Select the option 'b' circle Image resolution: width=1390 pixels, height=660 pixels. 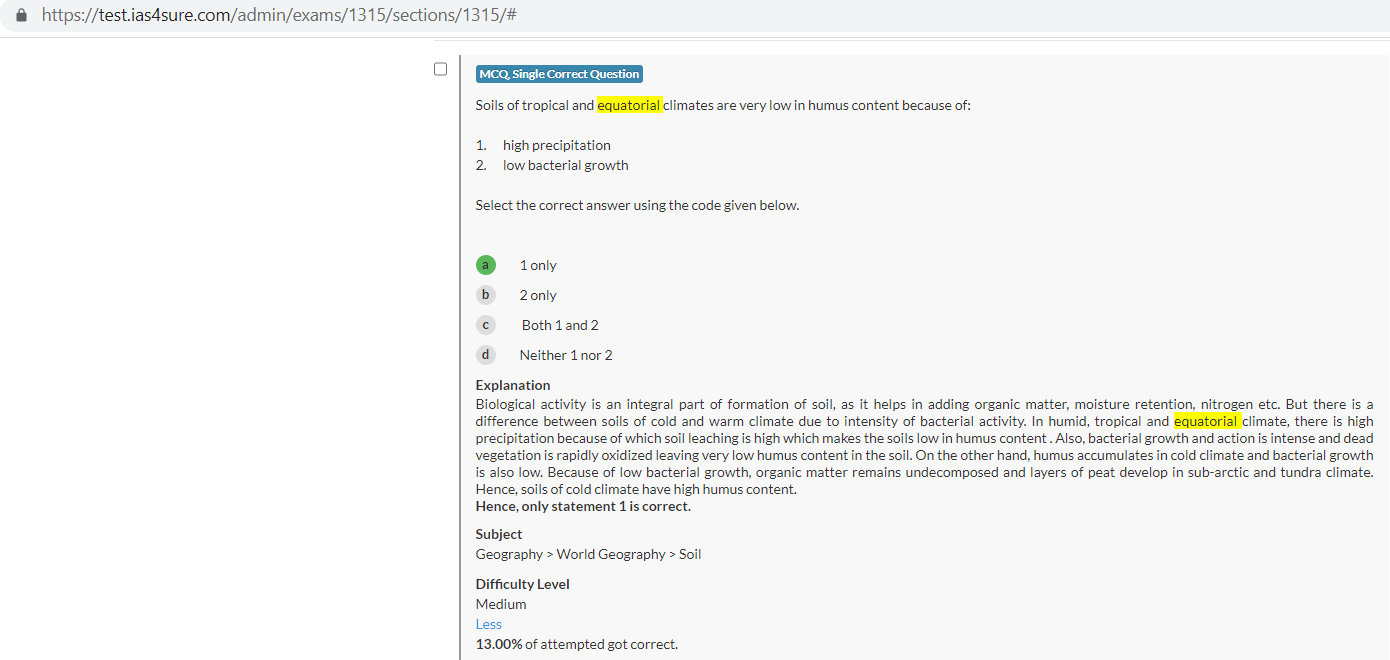tap(485, 295)
